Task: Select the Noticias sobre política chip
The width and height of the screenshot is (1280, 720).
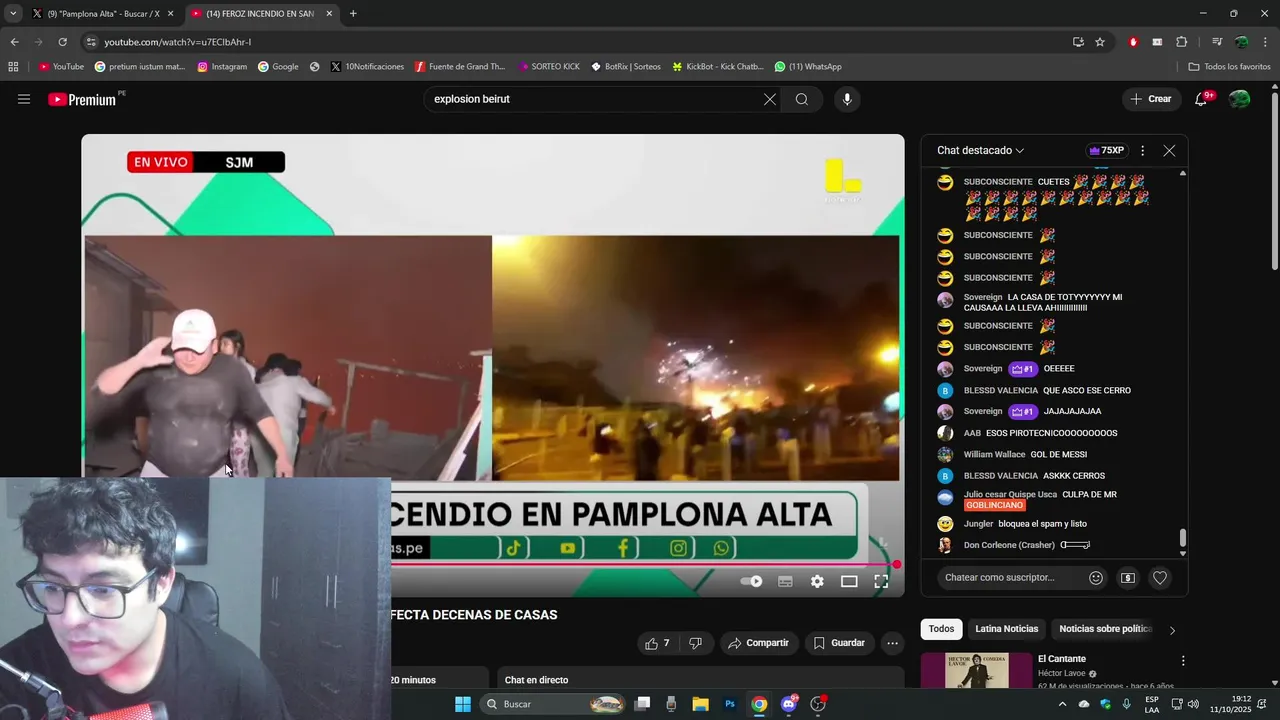Action: pos(1105,629)
